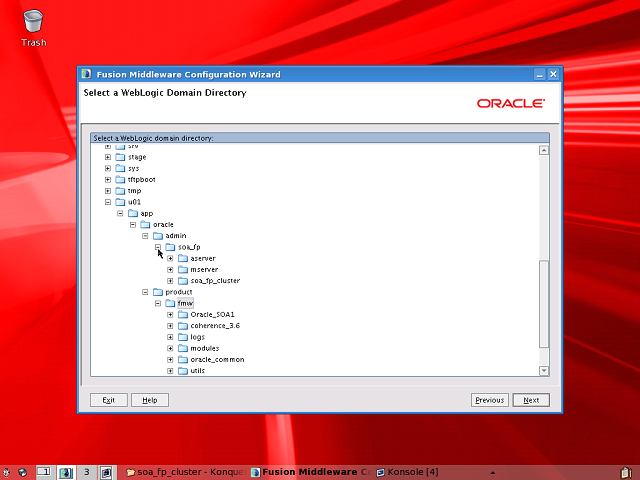
Task: Expand the Oracle_SOA1 folder node
Action: pyautogui.click(x=170, y=315)
